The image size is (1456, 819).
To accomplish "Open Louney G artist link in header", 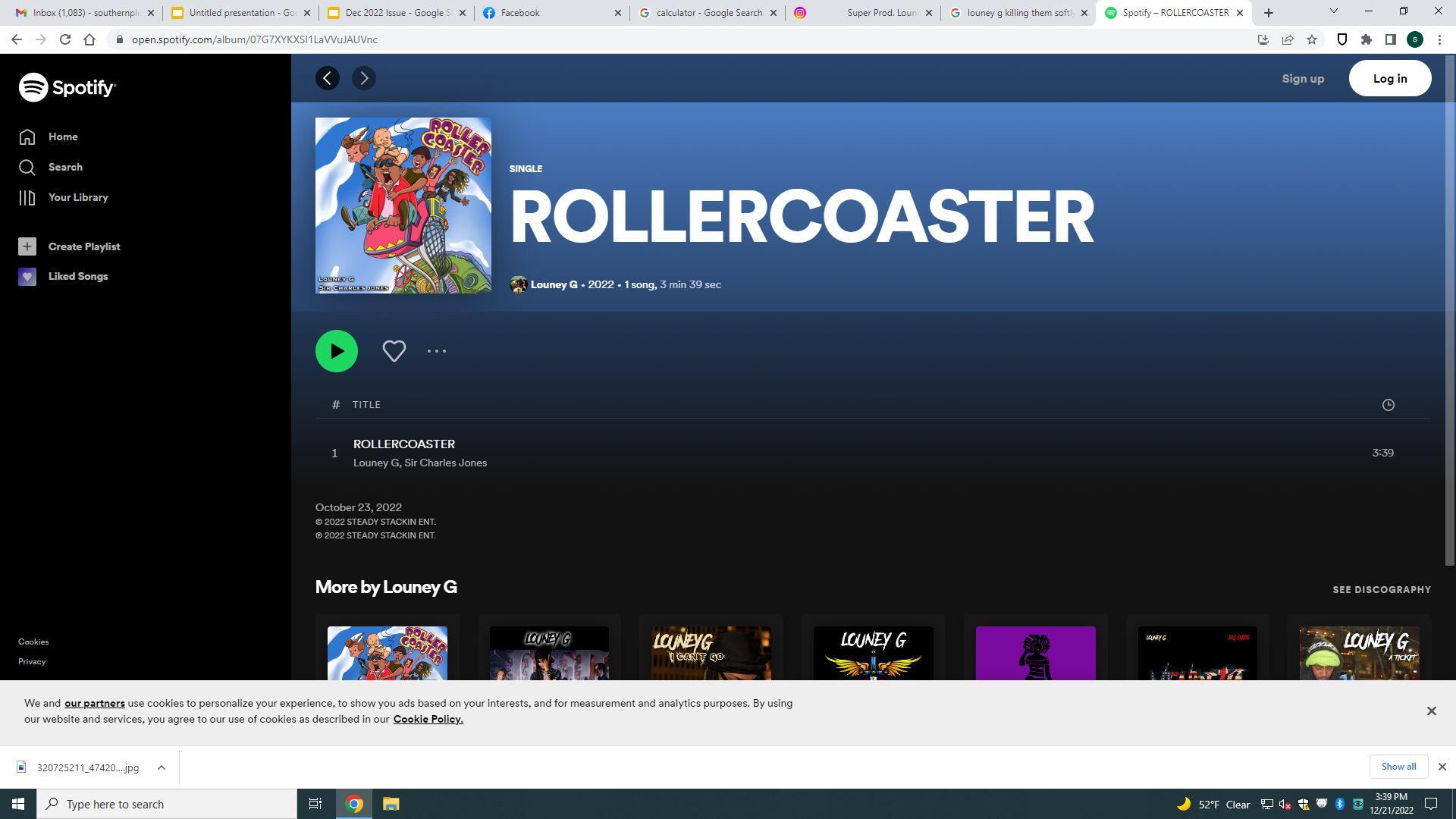I will (554, 284).
